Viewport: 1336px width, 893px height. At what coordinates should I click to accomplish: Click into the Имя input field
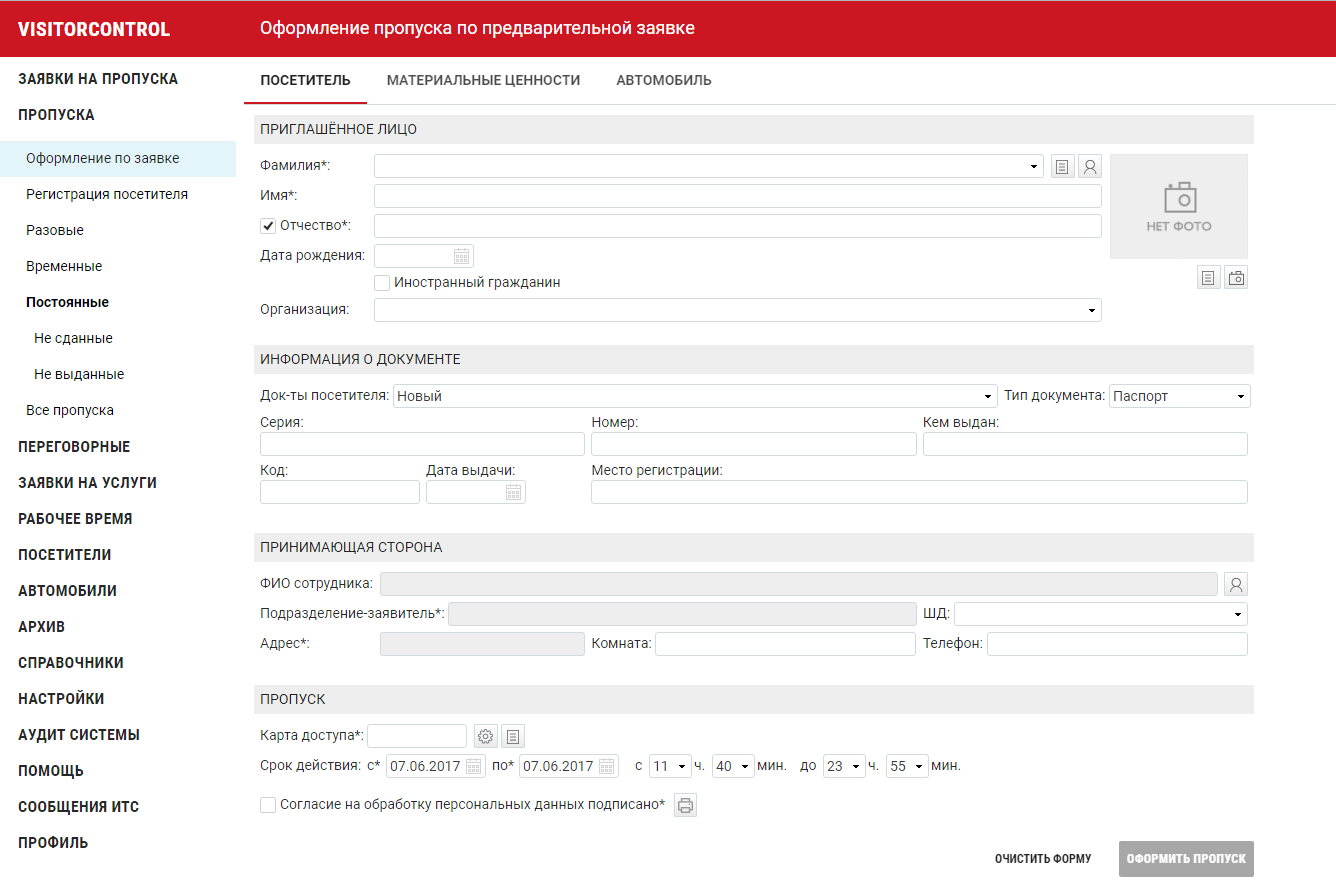click(738, 196)
